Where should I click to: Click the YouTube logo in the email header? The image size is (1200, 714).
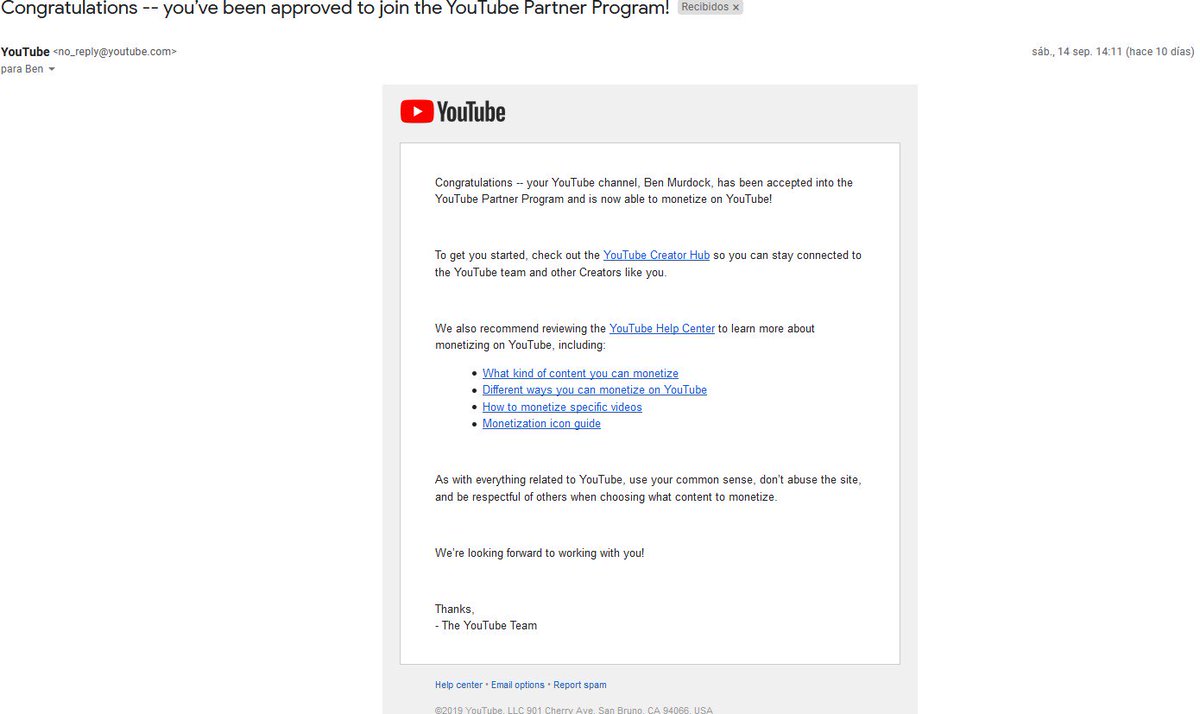point(453,112)
